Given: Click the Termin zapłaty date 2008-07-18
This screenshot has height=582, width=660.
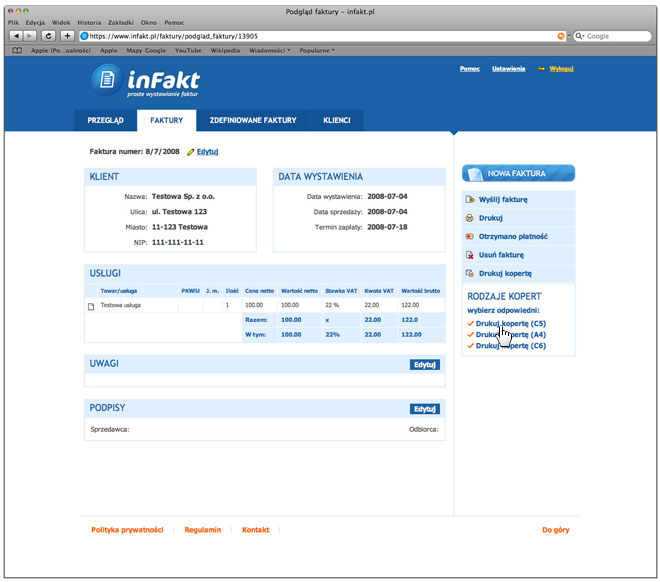Looking at the screenshot, I should (x=387, y=227).
